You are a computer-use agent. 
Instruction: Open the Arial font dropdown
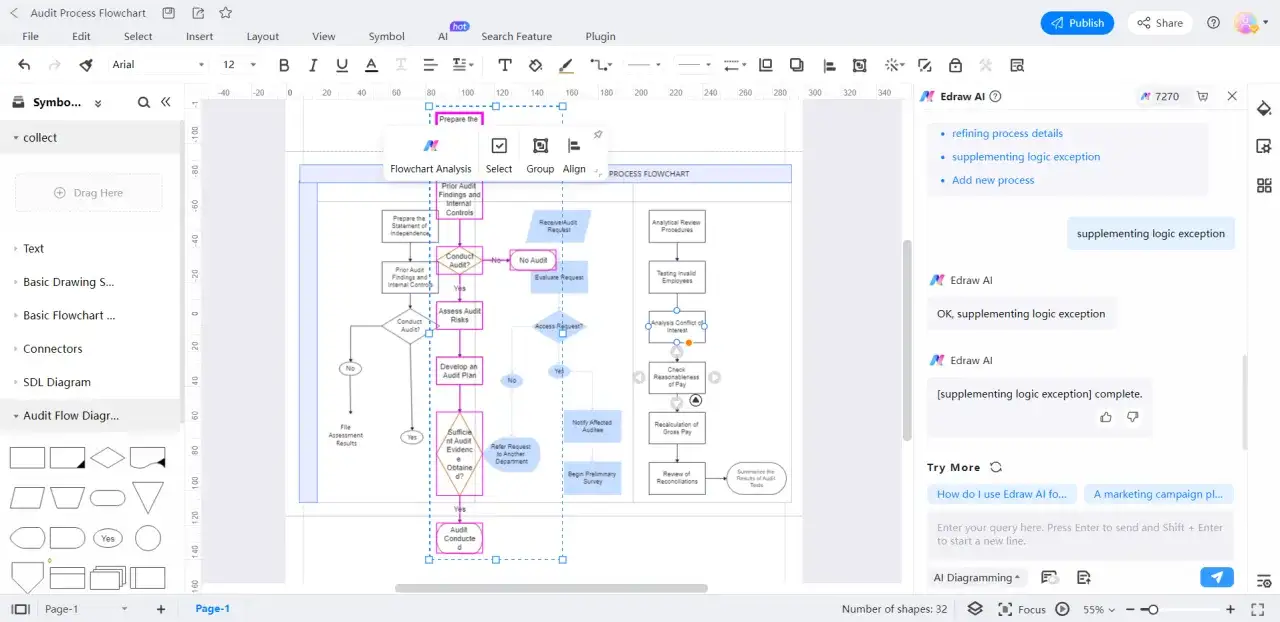[x=158, y=65]
